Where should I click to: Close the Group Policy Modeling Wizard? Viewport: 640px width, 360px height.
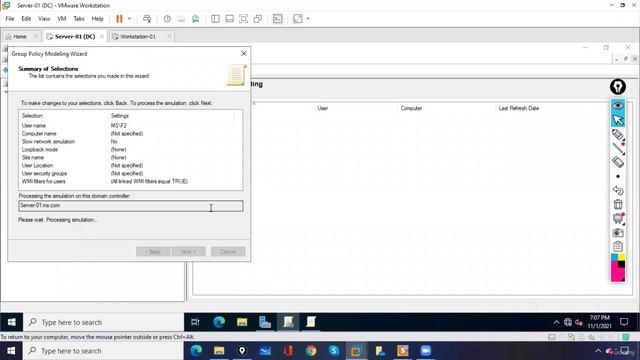pos(244,53)
